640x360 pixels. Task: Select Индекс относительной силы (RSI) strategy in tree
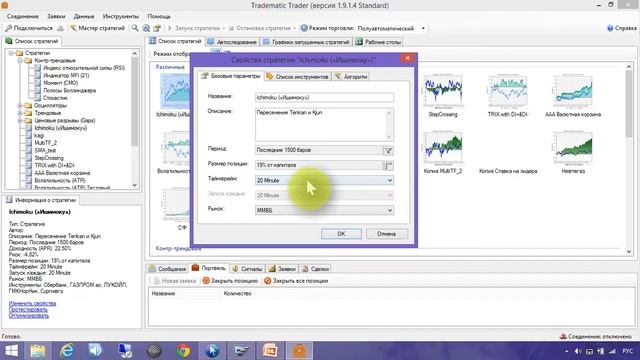[x=84, y=68]
